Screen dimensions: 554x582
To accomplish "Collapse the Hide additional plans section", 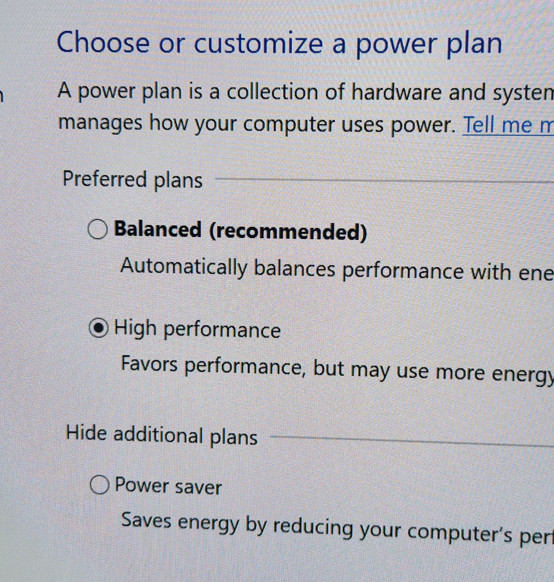I will [x=161, y=435].
